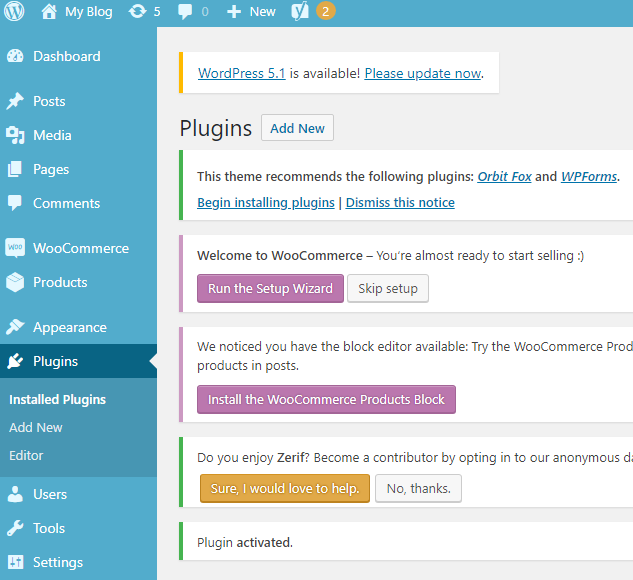Screen dimensions: 633x580
Task: Click the Users person icon
Action: [x=15, y=494]
